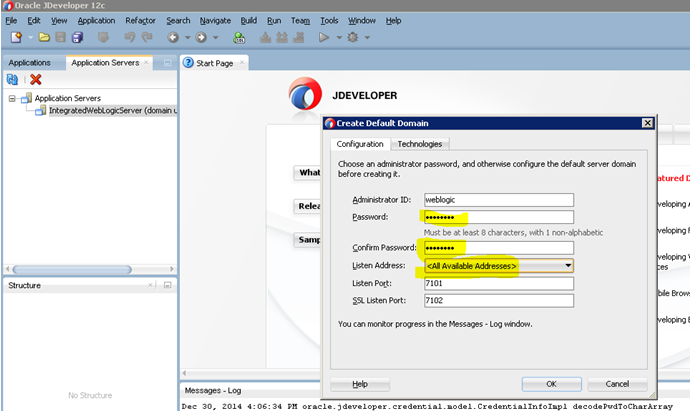Click the Run play toolbar icon
The image size is (692, 418).
tap(324, 38)
